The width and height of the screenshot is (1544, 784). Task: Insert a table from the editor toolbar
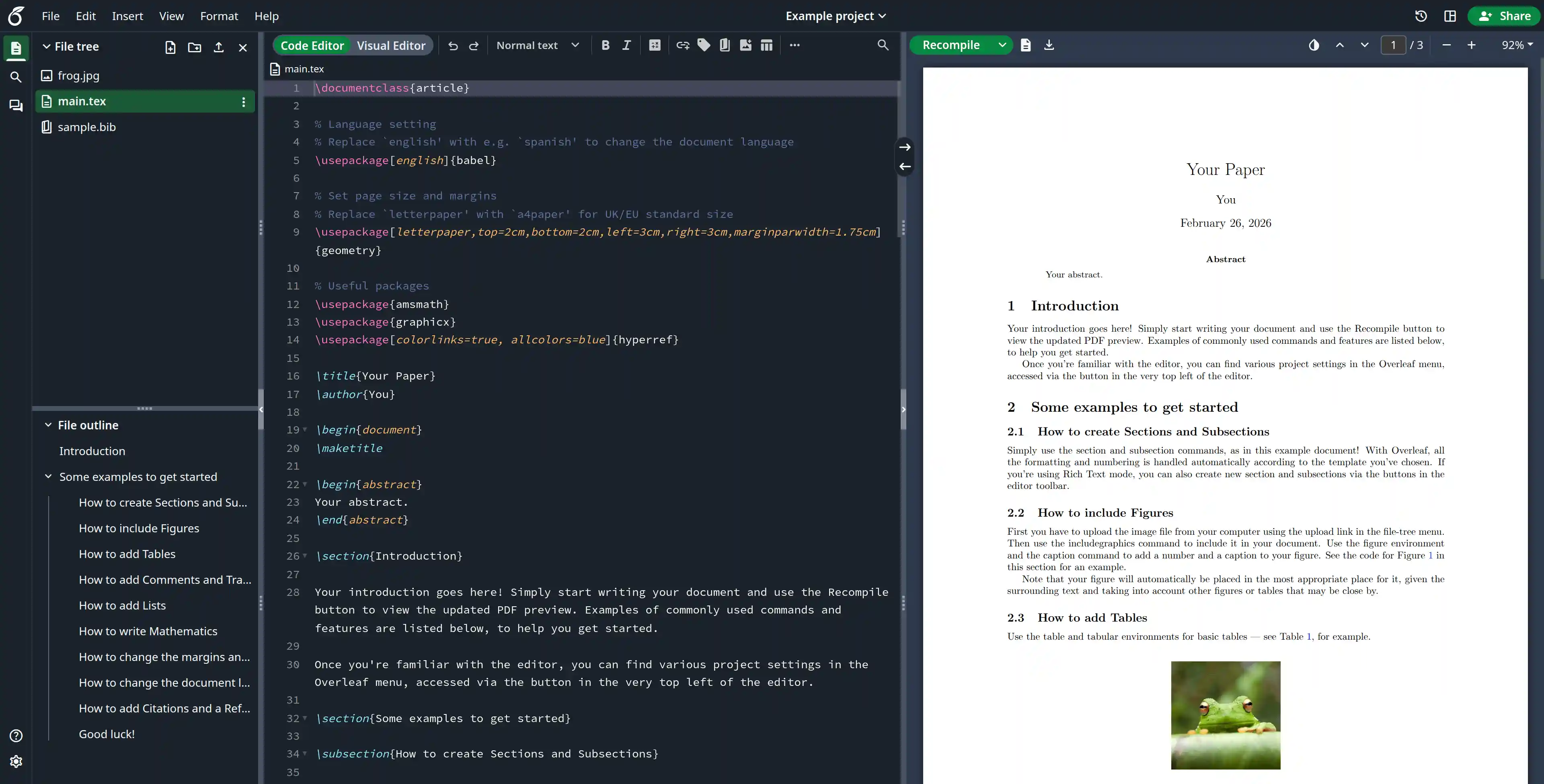766,45
